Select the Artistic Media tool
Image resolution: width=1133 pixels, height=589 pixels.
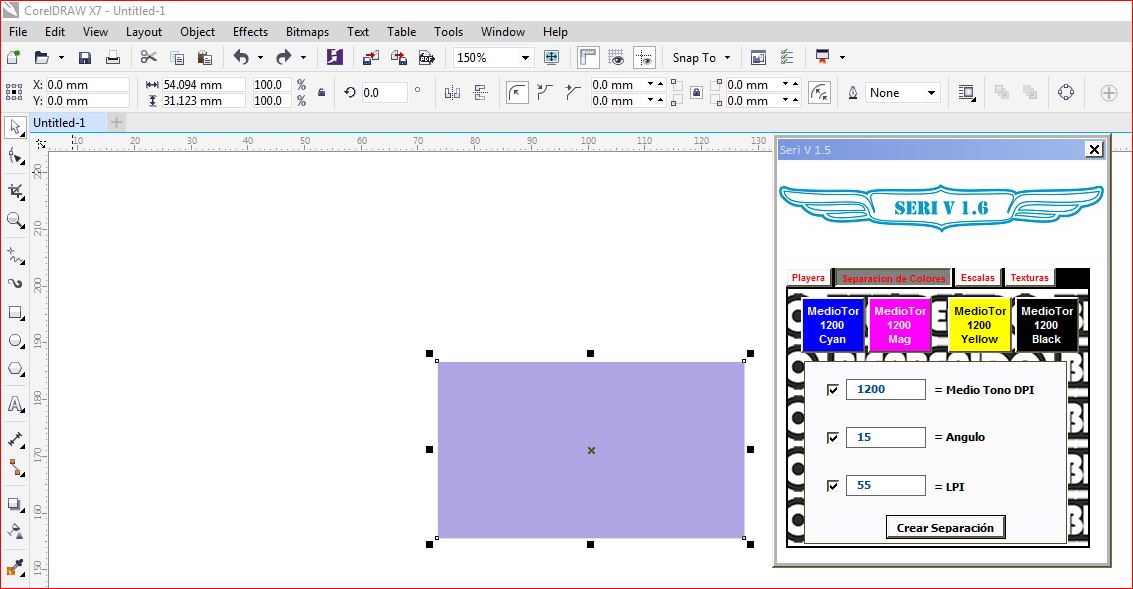(x=15, y=283)
